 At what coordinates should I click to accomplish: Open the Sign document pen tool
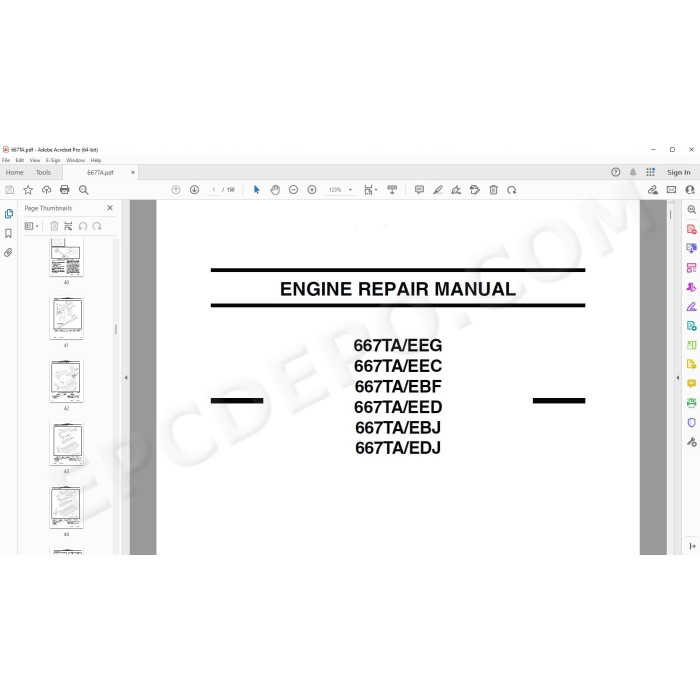pyautogui.click(x=456, y=190)
